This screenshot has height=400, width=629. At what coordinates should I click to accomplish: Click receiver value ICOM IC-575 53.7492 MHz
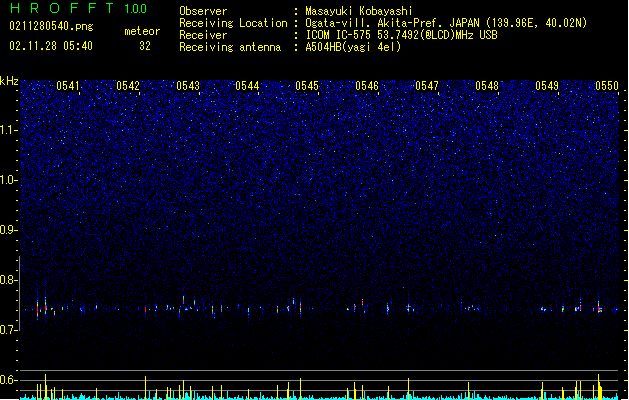(x=401, y=35)
